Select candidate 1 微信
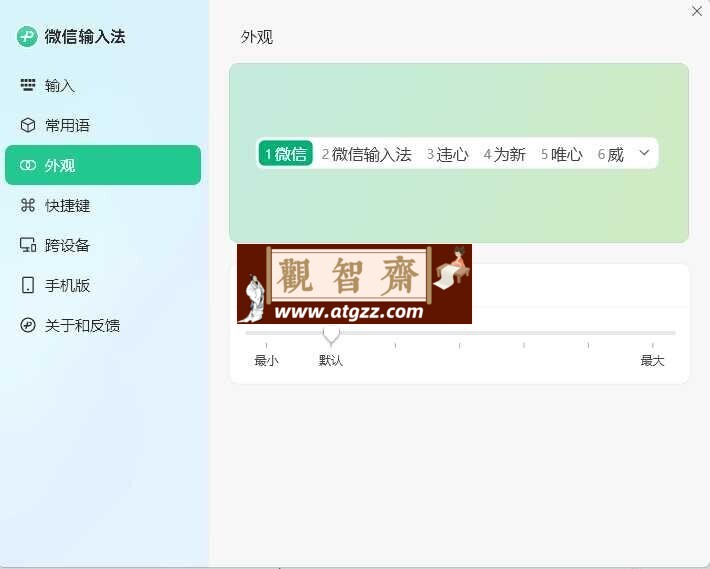 pos(286,153)
